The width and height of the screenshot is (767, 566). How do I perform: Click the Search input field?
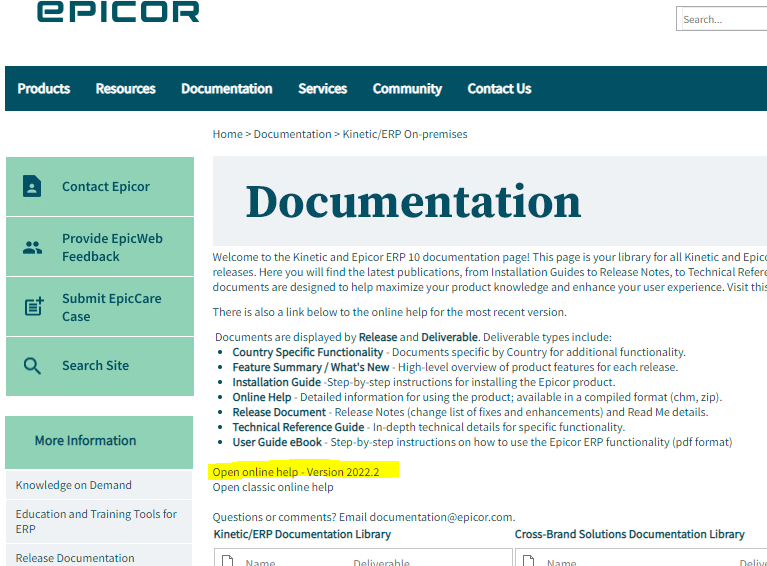722,19
